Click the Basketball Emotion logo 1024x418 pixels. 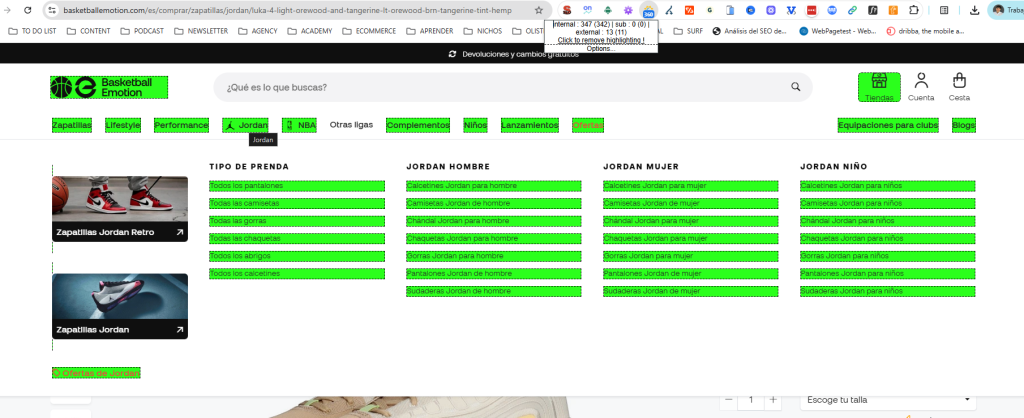(109, 87)
